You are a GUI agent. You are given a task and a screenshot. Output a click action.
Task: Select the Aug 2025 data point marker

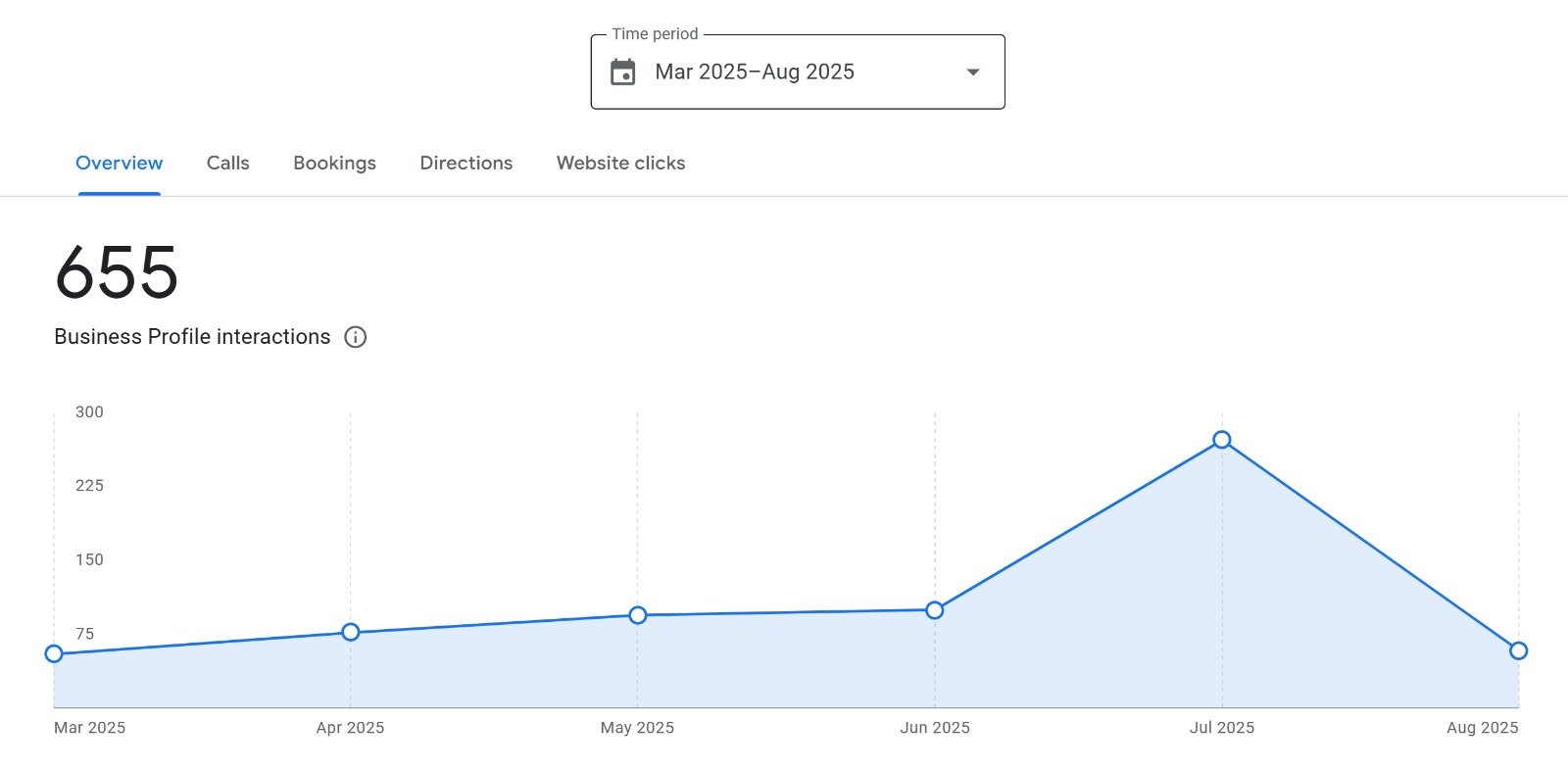tap(1518, 650)
